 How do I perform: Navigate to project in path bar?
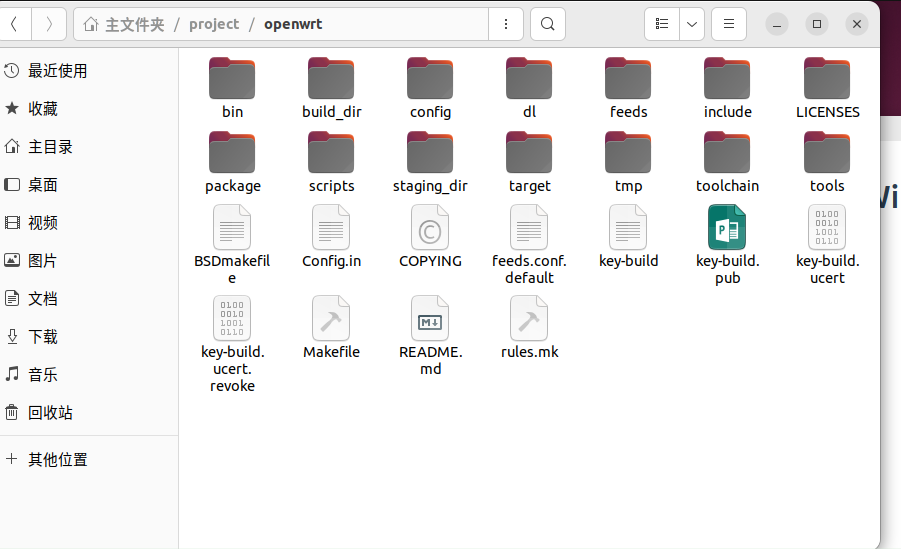(x=214, y=24)
